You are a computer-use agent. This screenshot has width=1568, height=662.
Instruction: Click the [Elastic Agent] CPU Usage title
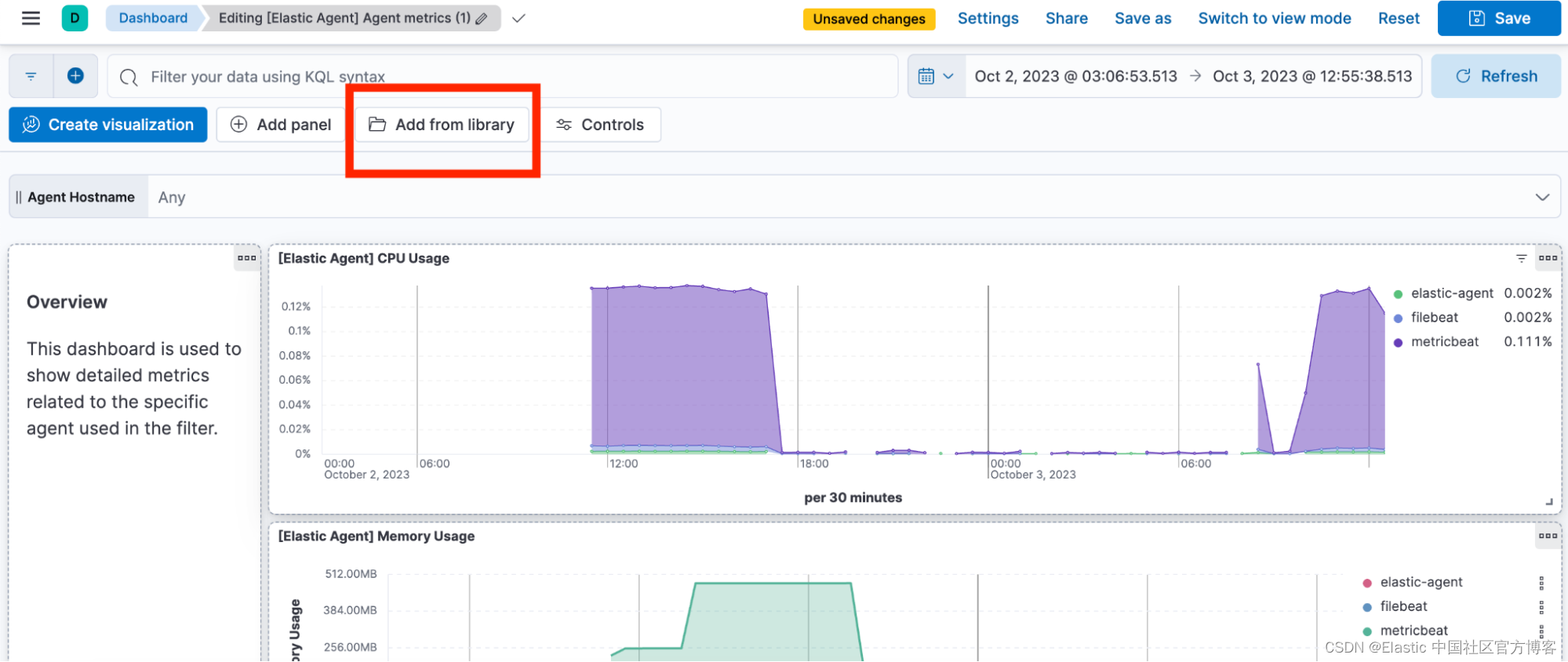coord(364,258)
